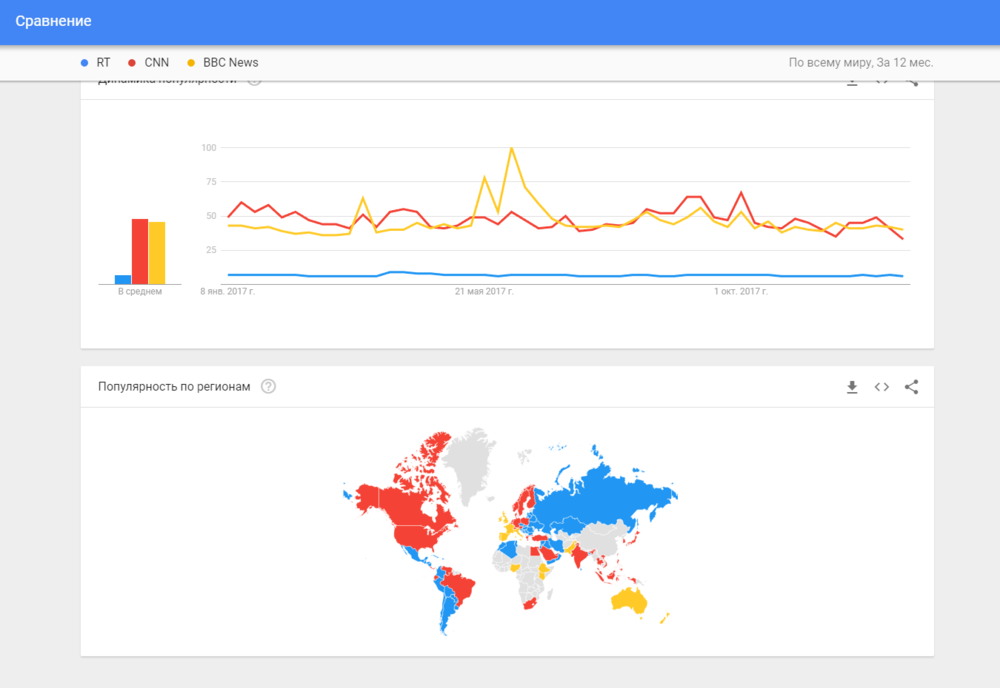Click the blue RT legend dot
1000x688 pixels.
(84, 62)
